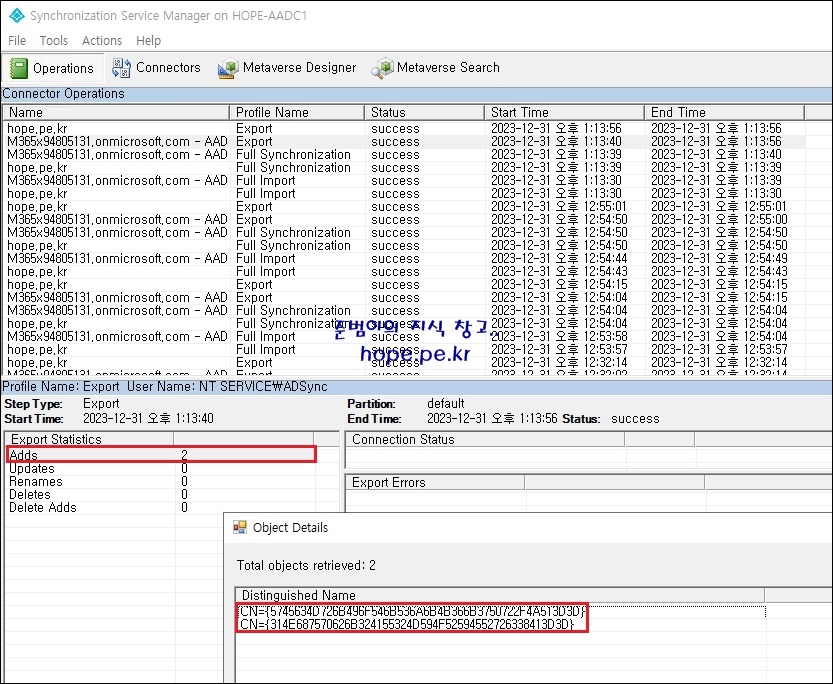The height and width of the screenshot is (684, 833).
Task: Sort by End Time column header
Action: 725,113
